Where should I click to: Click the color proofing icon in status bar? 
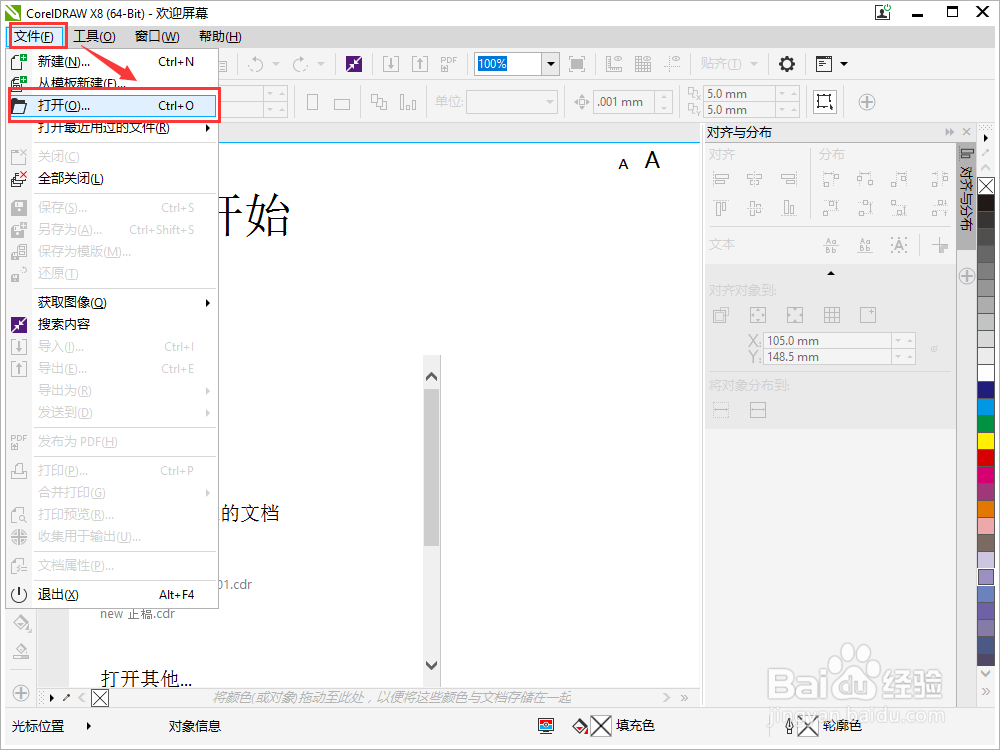tap(546, 726)
